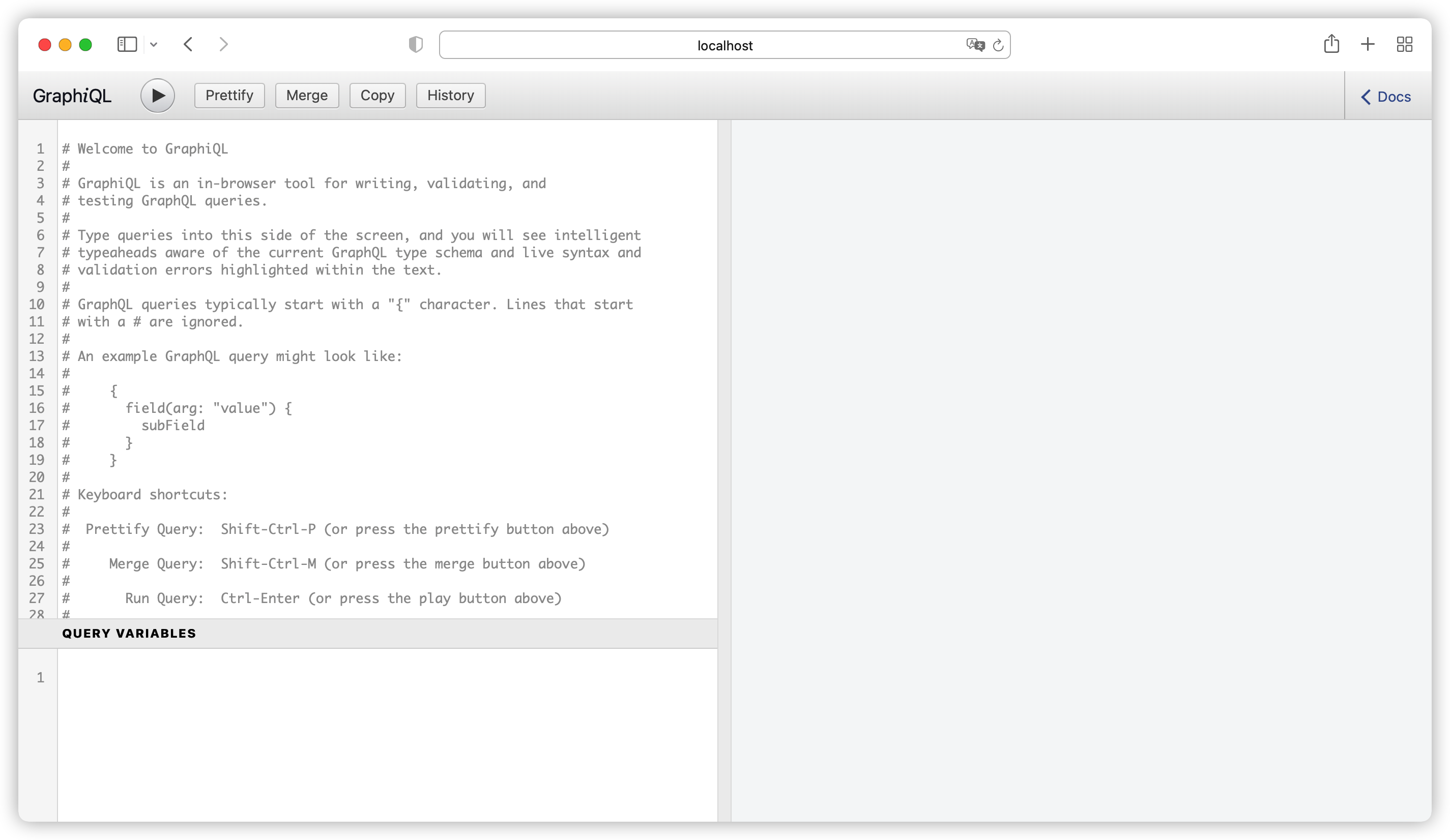Click the browser back navigation arrow
Image resolution: width=1450 pixels, height=840 pixels.
click(188, 44)
